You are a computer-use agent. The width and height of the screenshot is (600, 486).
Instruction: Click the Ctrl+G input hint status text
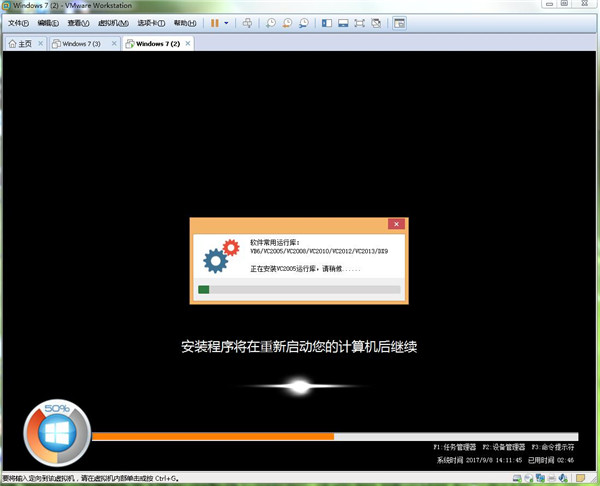pyautogui.click(x=91, y=478)
